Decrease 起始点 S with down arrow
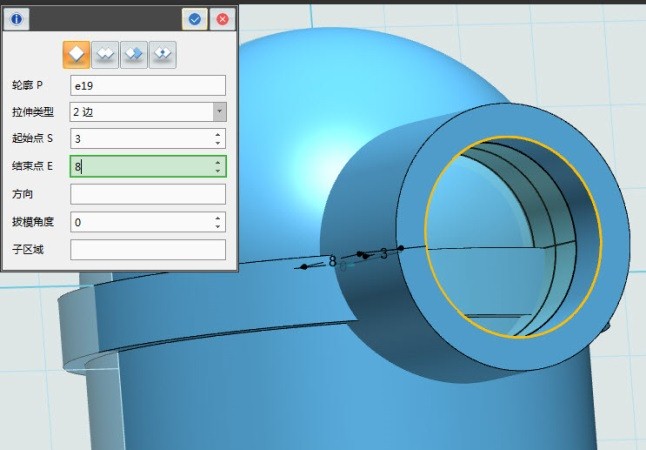Viewport: 646px width, 450px height. click(x=218, y=144)
